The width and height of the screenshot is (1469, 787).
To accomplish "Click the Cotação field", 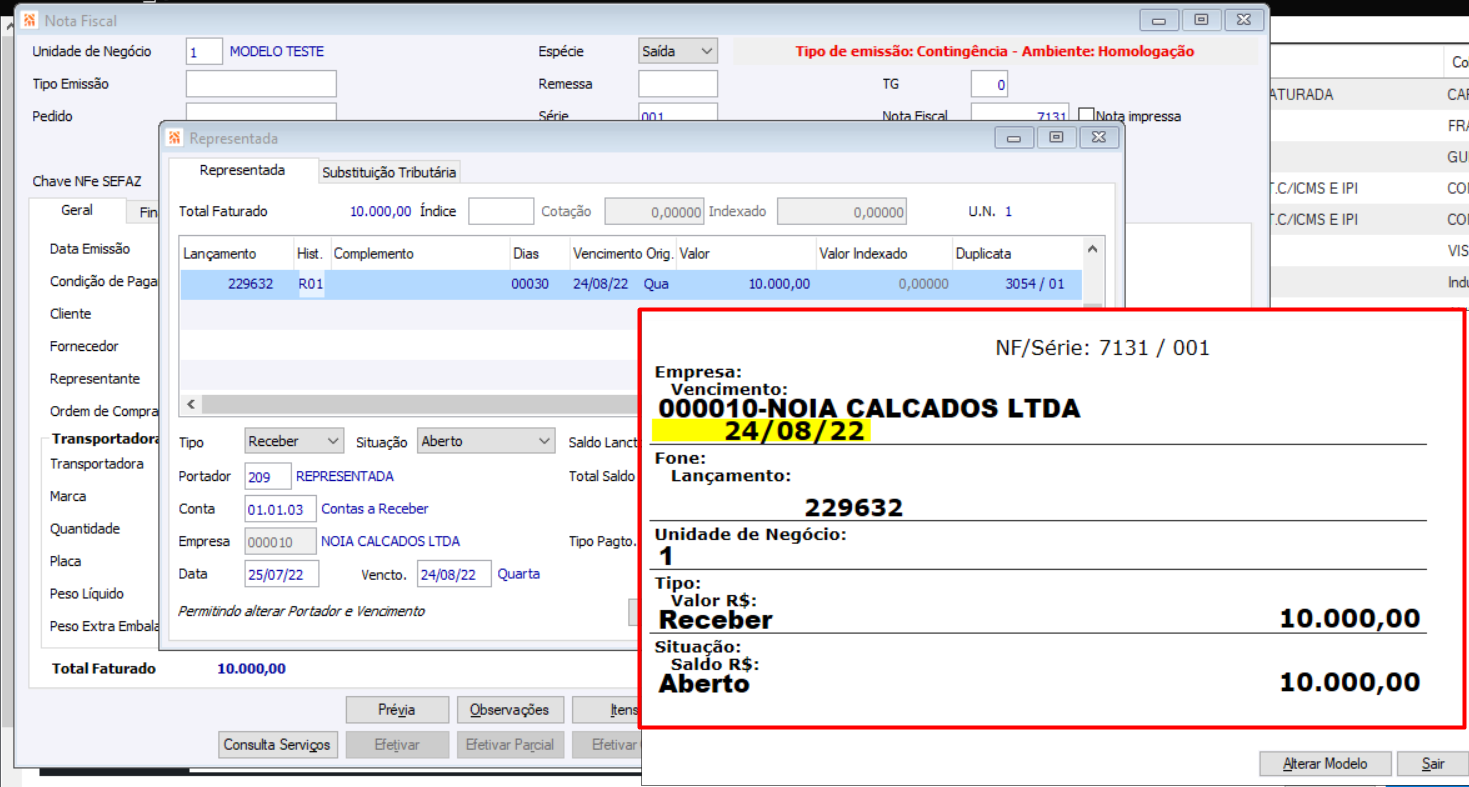I will pos(654,211).
